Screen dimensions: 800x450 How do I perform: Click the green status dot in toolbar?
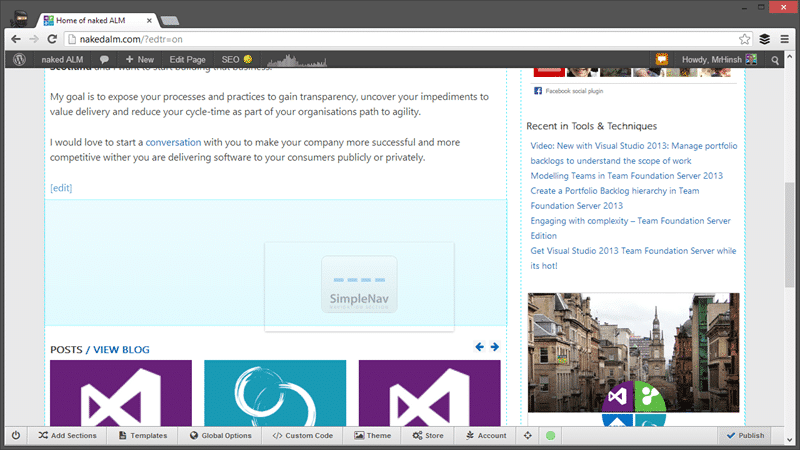point(551,435)
